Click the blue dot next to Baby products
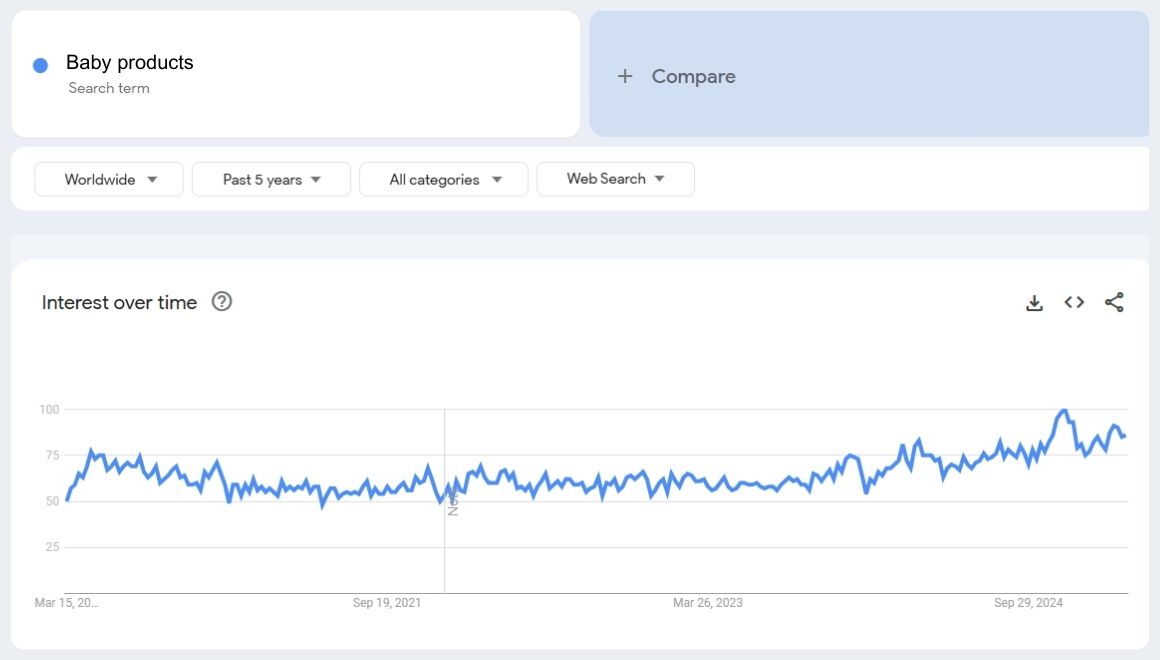Image resolution: width=1160 pixels, height=660 pixels. 41,65
